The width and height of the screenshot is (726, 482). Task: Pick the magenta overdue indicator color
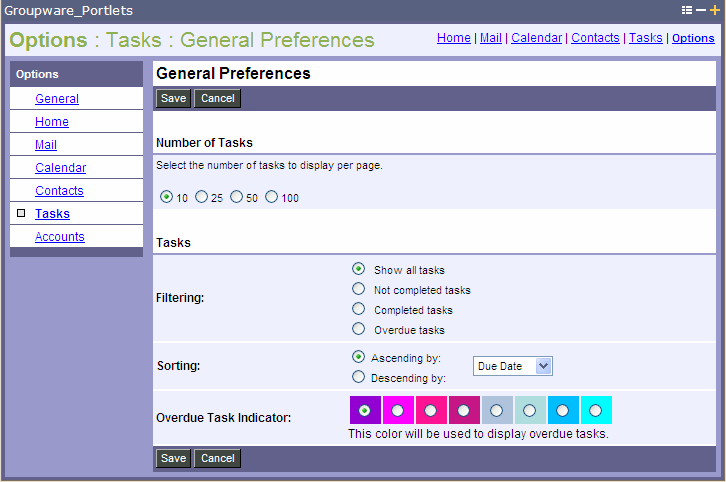point(397,410)
